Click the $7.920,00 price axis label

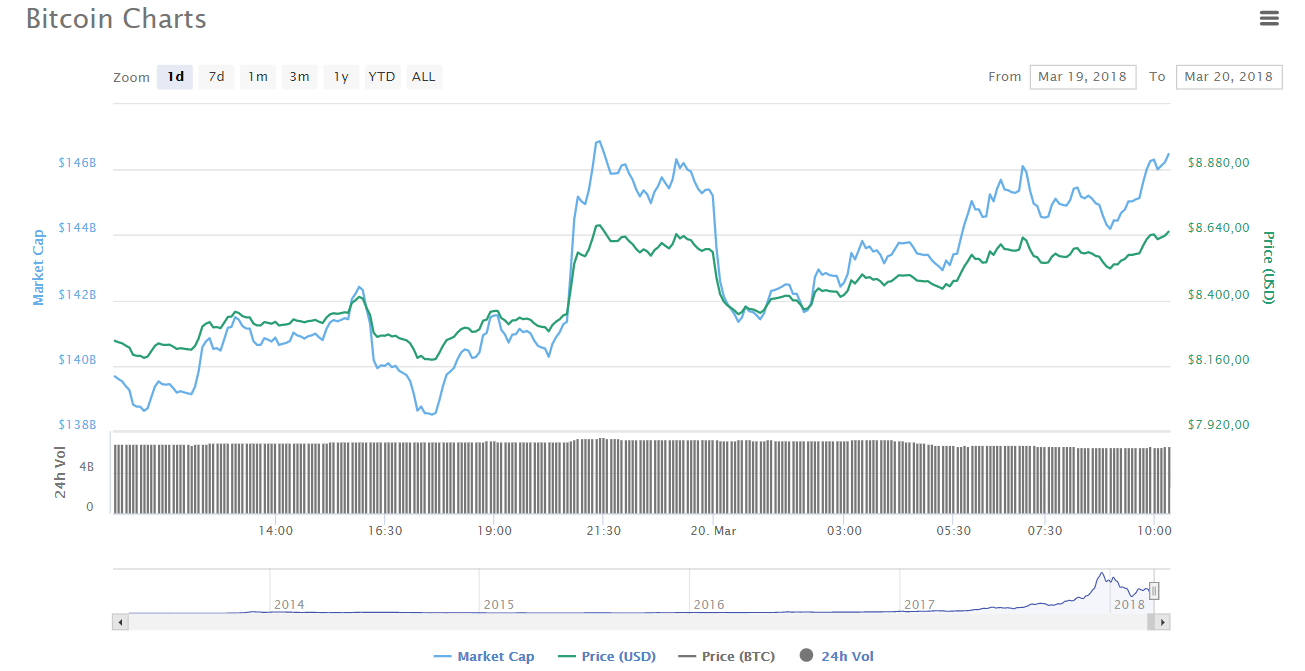pyautogui.click(x=1219, y=425)
